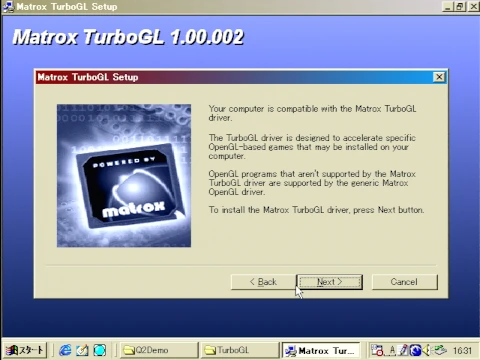Restore the outer setup window size
The image size is (480, 360).
click(460, 6)
